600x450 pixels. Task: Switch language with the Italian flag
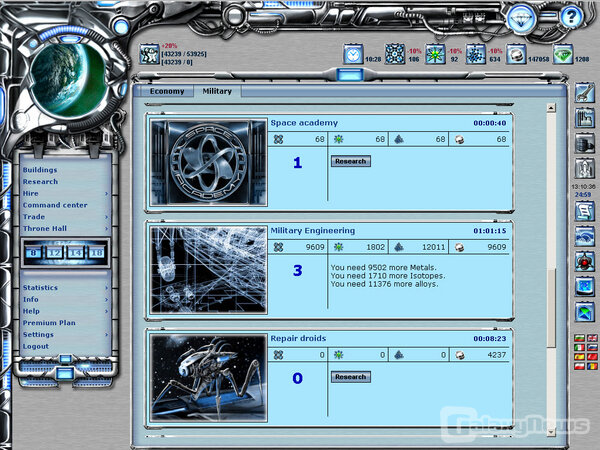point(579,347)
